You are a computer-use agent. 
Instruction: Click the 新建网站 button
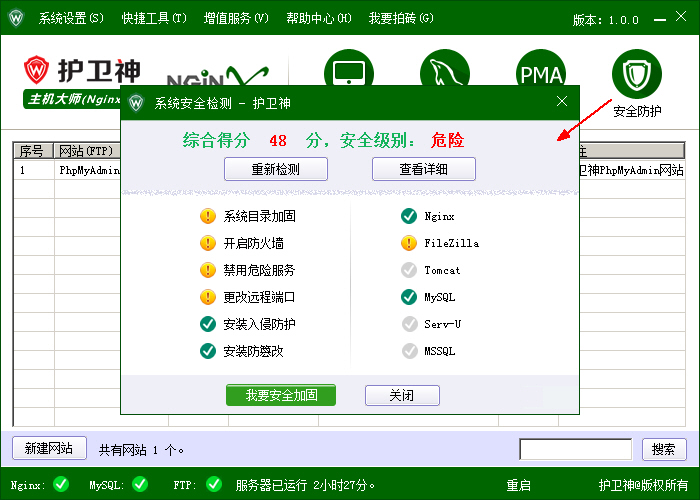pos(49,448)
